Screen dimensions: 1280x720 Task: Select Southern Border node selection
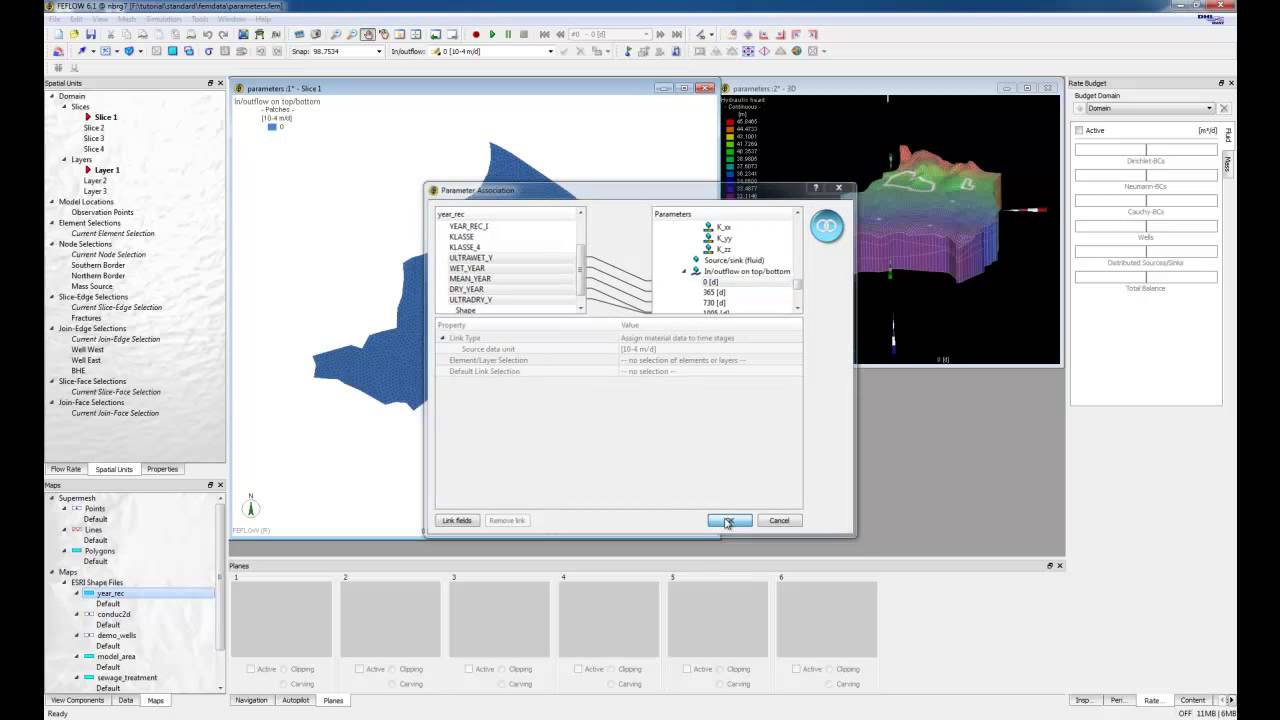click(x=98, y=265)
